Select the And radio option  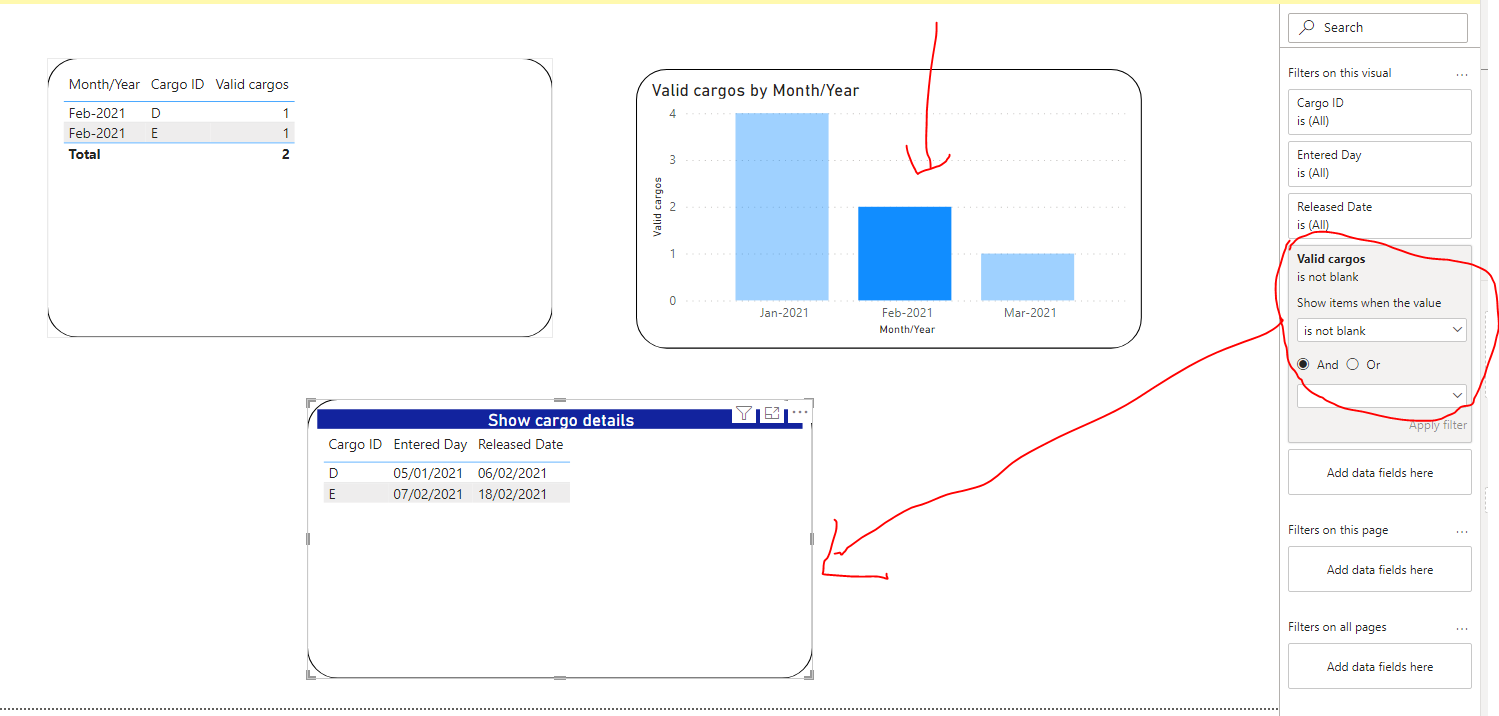[x=1303, y=365]
